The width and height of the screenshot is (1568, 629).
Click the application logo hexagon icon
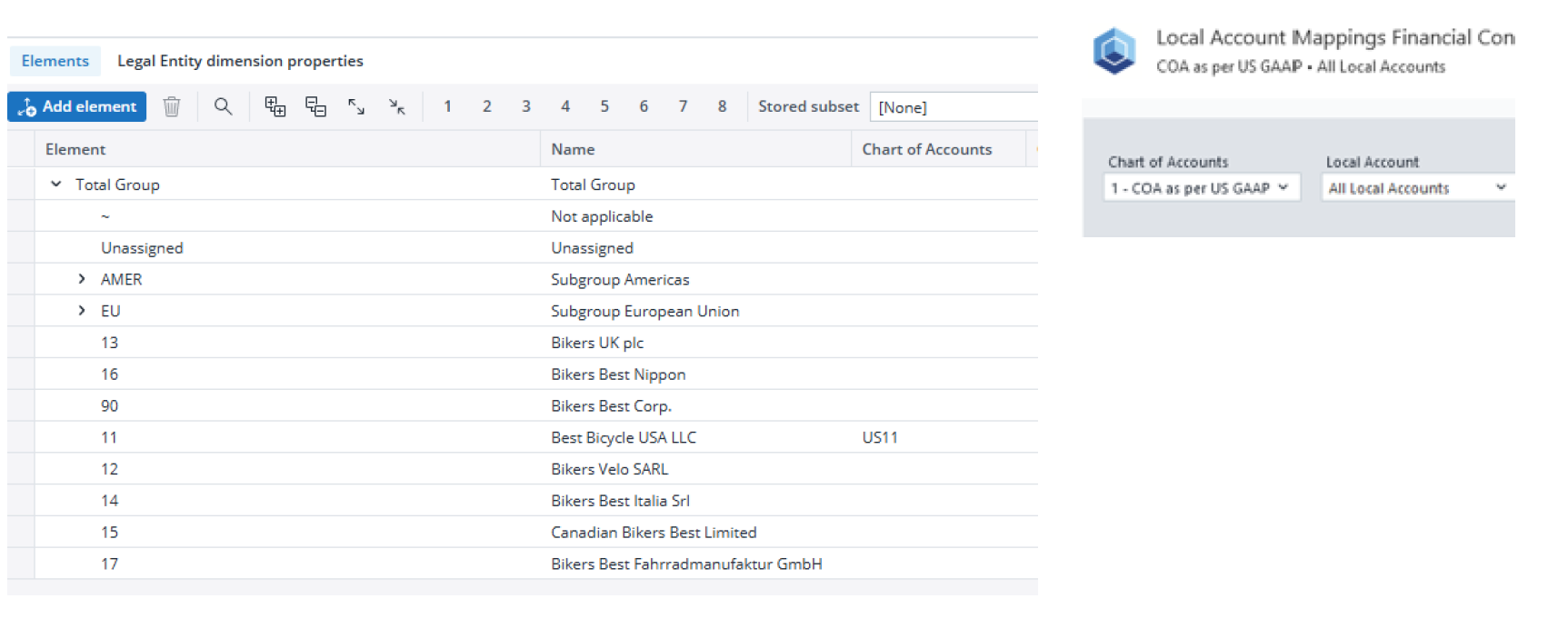tap(1114, 51)
